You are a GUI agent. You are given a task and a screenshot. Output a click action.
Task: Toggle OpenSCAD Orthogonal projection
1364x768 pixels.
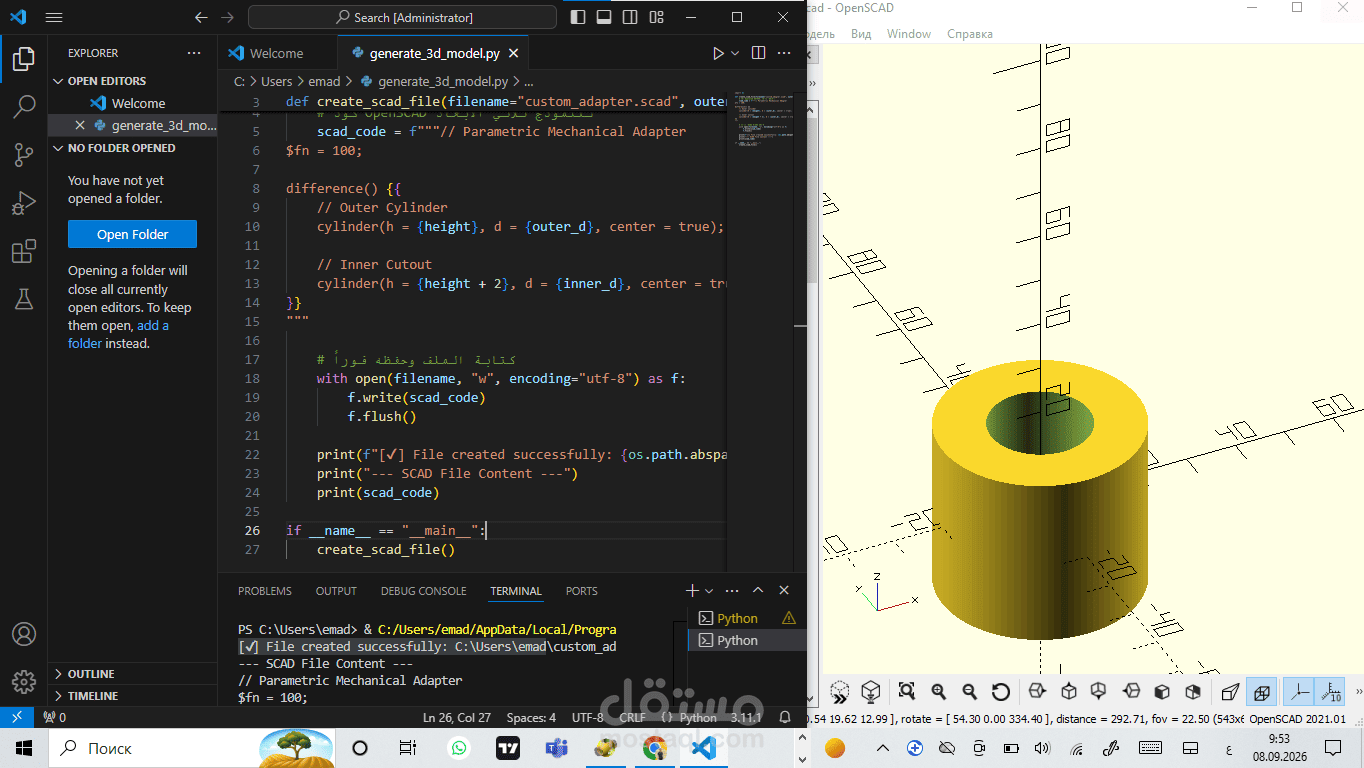(x=1262, y=691)
